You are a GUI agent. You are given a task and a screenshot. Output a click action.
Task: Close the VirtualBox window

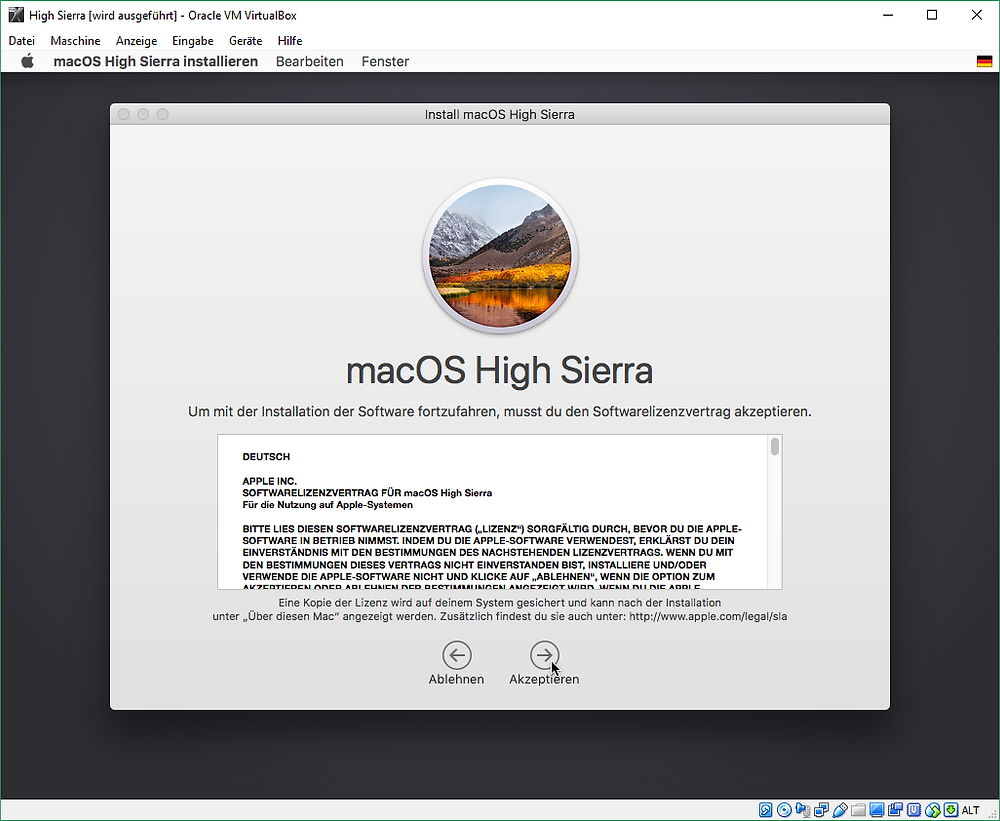point(976,15)
